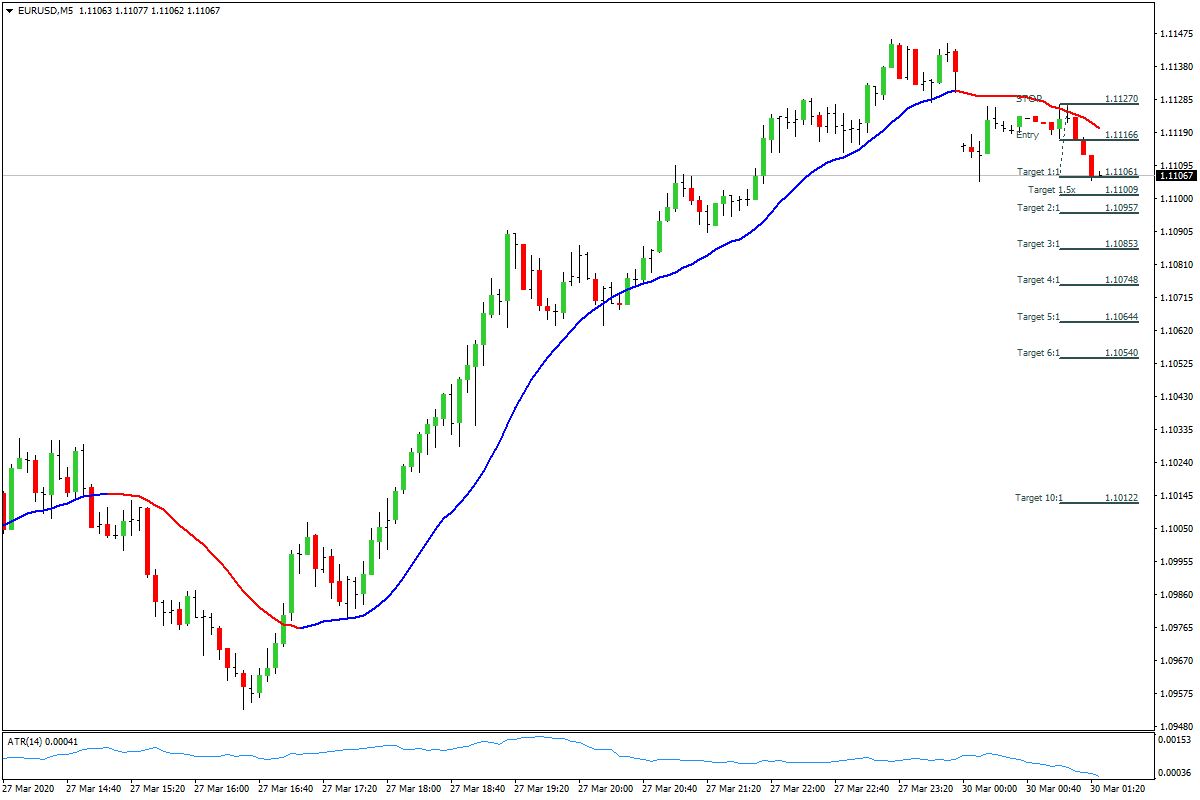This screenshot has width=1200, height=800.
Task: Select the target price value 1.10644
Action: coord(1121,317)
